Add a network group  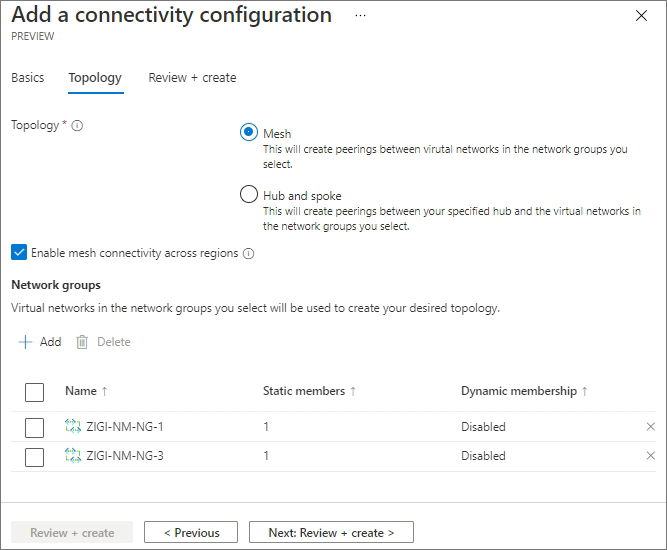coord(40,342)
